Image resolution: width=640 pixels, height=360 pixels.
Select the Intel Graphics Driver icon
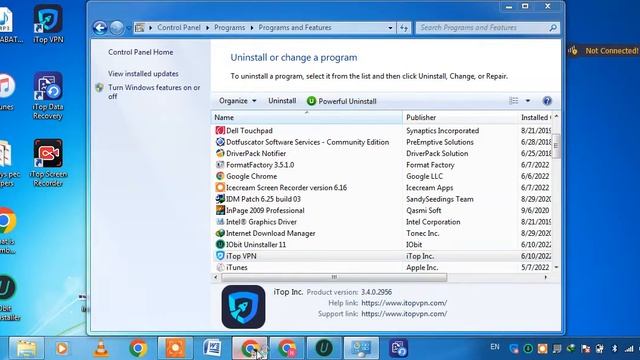point(220,222)
